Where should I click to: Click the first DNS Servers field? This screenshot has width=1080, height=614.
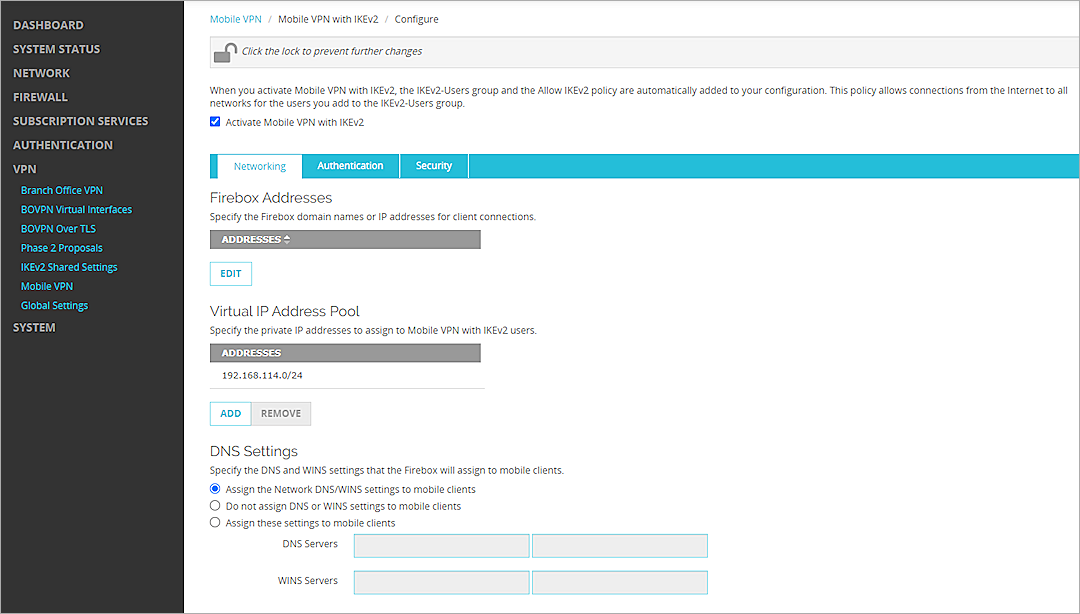pyautogui.click(x=441, y=545)
